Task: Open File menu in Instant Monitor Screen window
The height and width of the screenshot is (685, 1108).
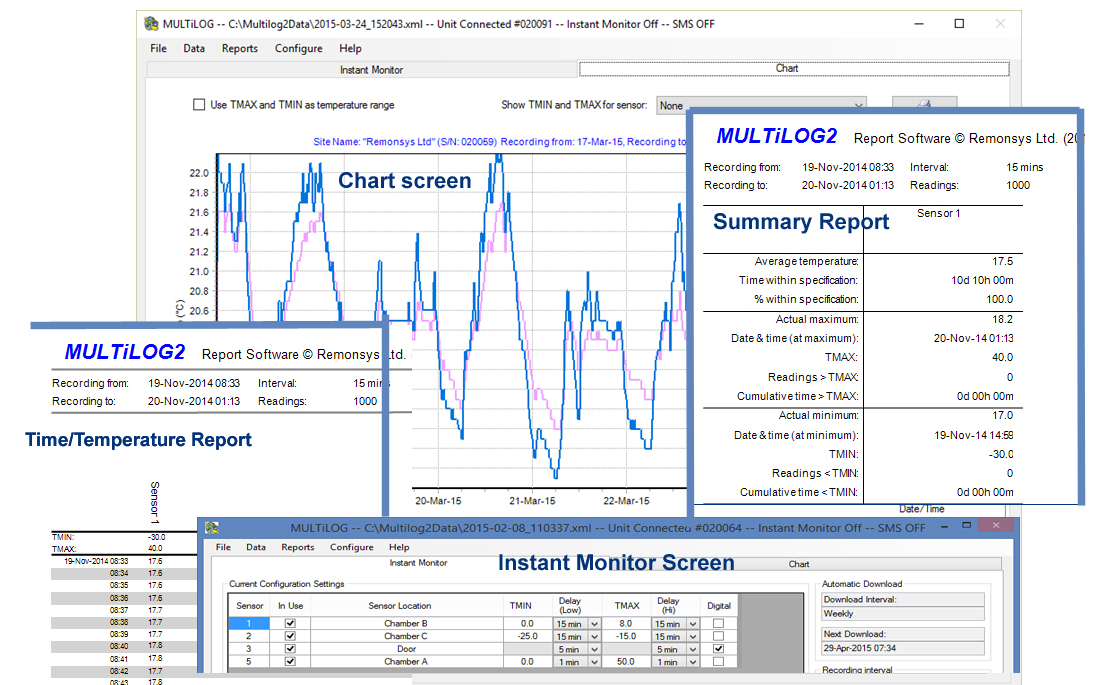Action: point(223,547)
